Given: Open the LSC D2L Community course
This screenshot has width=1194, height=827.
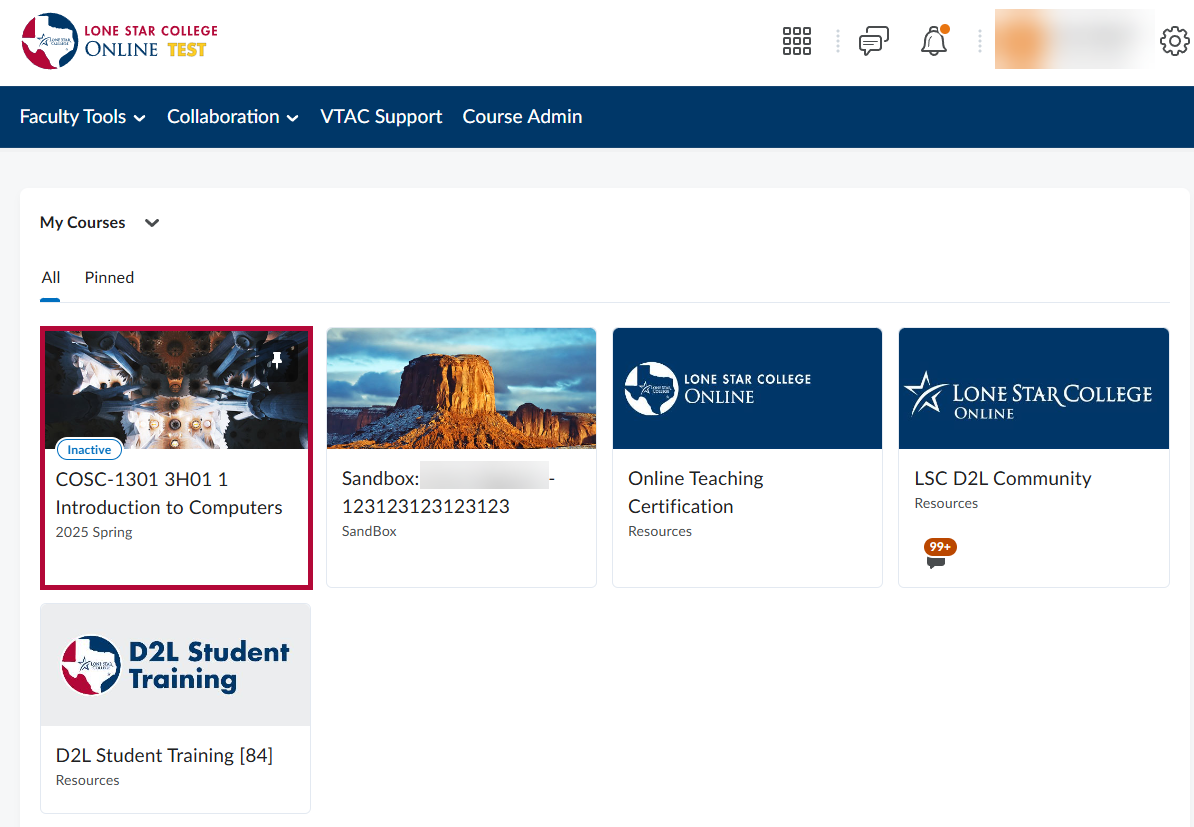Looking at the screenshot, I should [x=1003, y=478].
